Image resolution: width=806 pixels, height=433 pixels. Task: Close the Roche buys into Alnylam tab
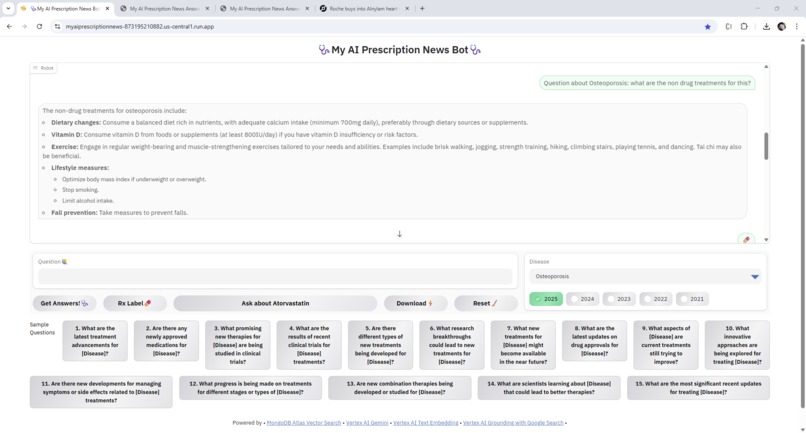(407, 8)
